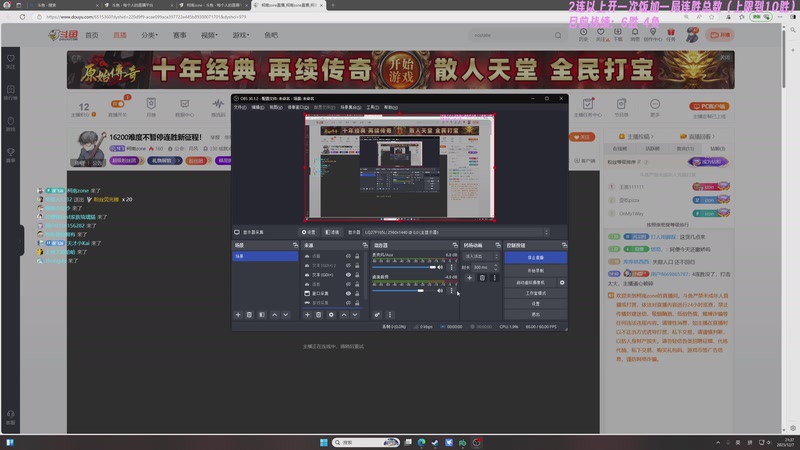Open notifications bell in Douyu header
The height and width of the screenshot is (450, 800).
pyautogui.click(x=635, y=34)
